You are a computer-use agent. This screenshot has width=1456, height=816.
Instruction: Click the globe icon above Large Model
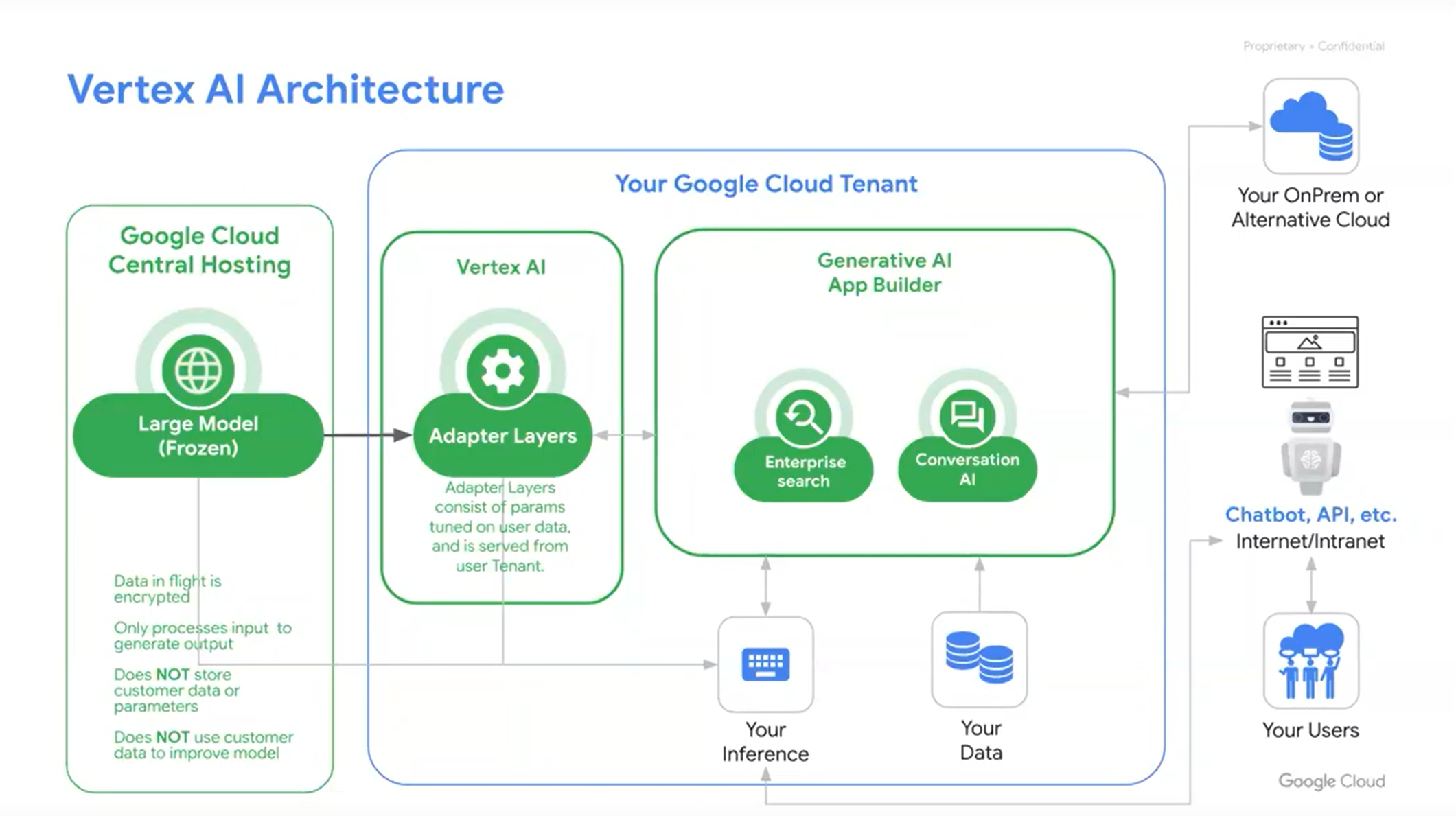tap(198, 371)
